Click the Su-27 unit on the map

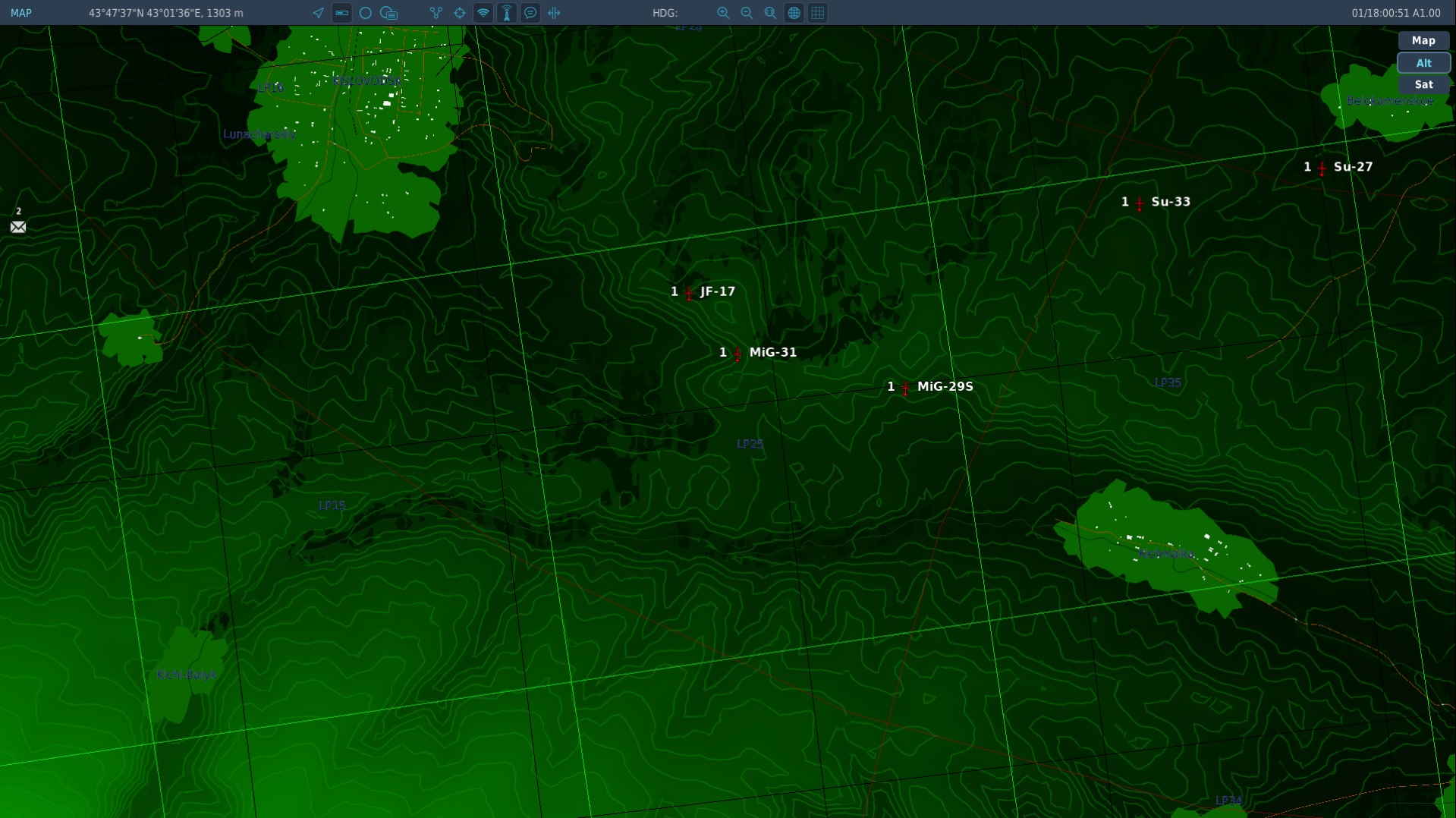(1322, 168)
